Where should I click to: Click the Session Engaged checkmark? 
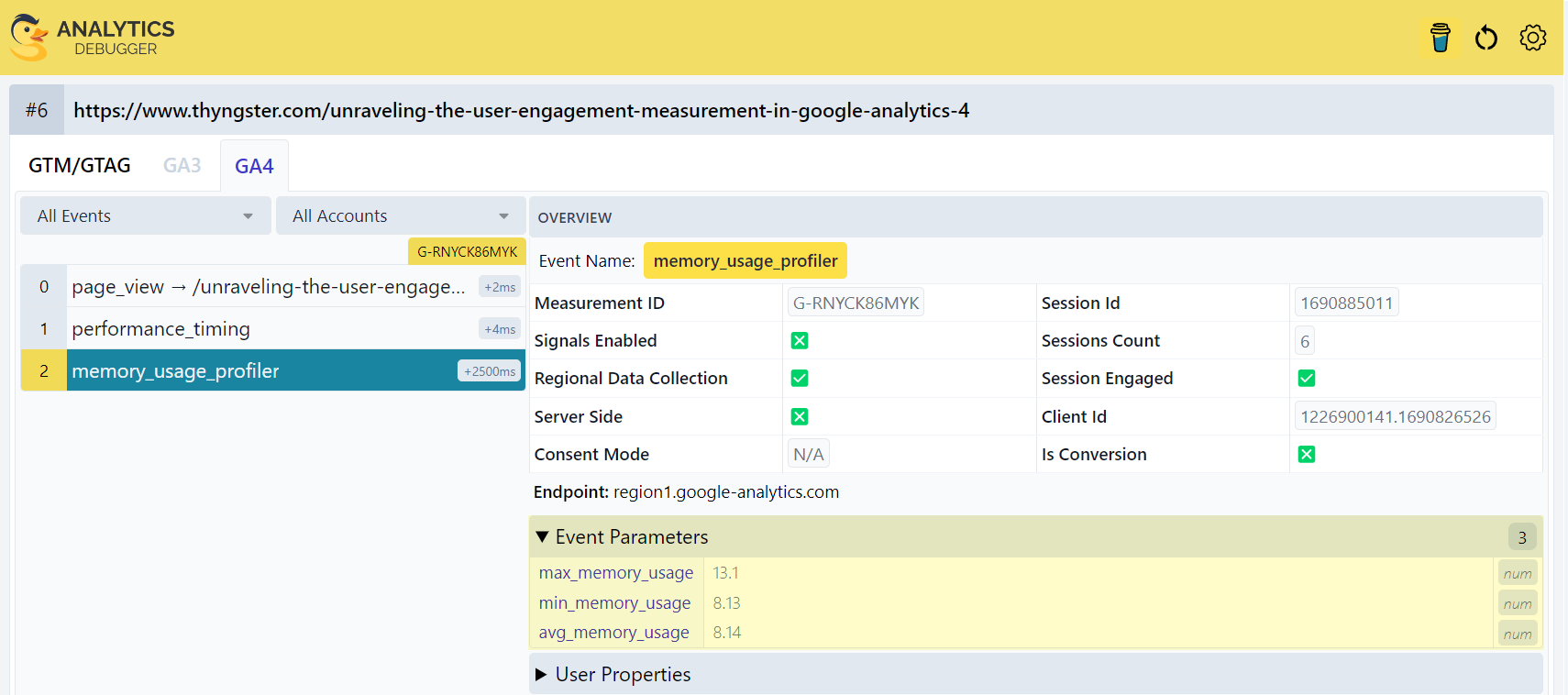click(1307, 379)
